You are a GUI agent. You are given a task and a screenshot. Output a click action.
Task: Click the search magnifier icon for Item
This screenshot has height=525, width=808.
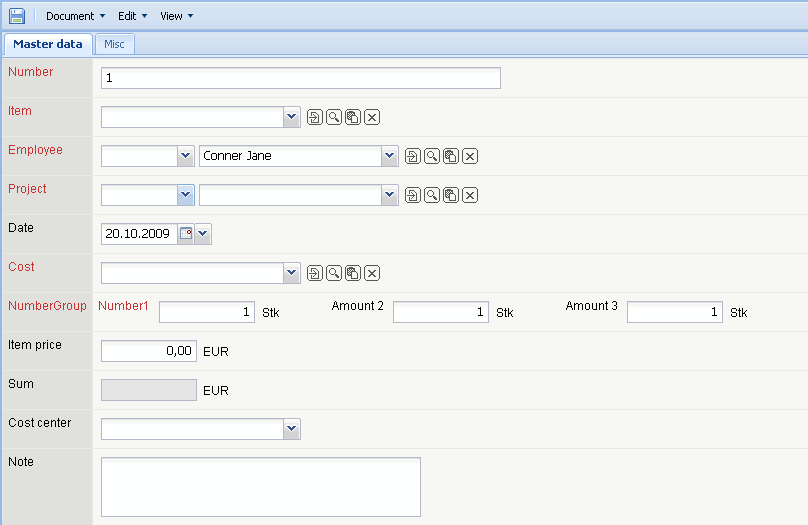(x=334, y=118)
